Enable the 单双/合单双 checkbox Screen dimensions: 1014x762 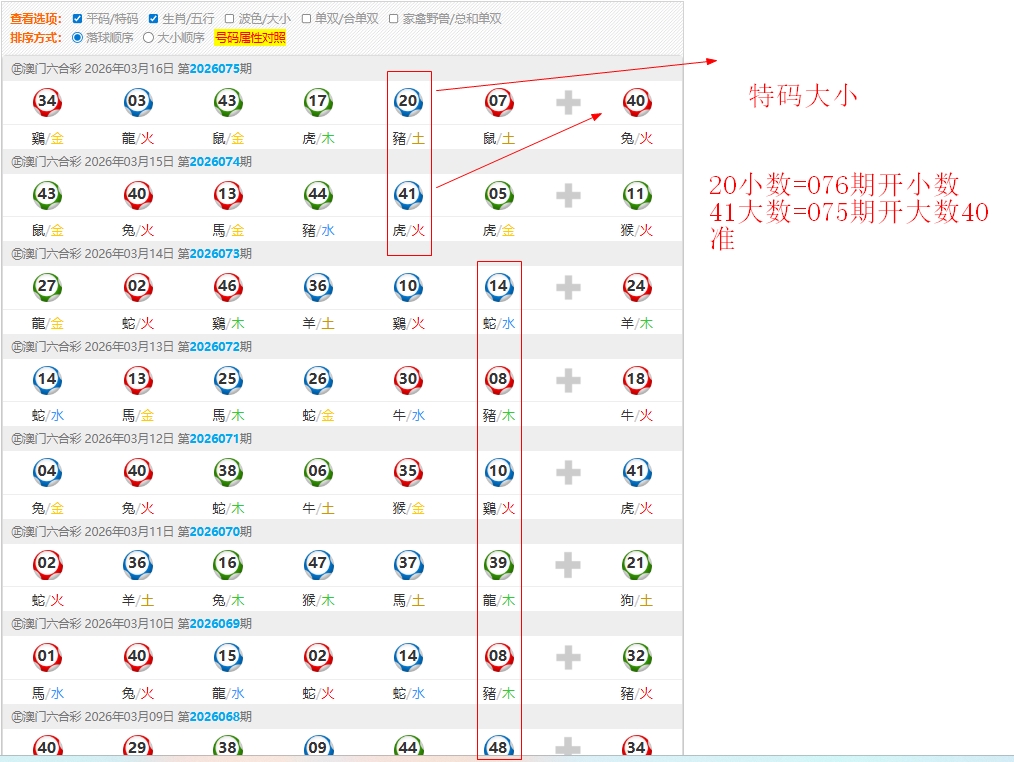pos(307,19)
